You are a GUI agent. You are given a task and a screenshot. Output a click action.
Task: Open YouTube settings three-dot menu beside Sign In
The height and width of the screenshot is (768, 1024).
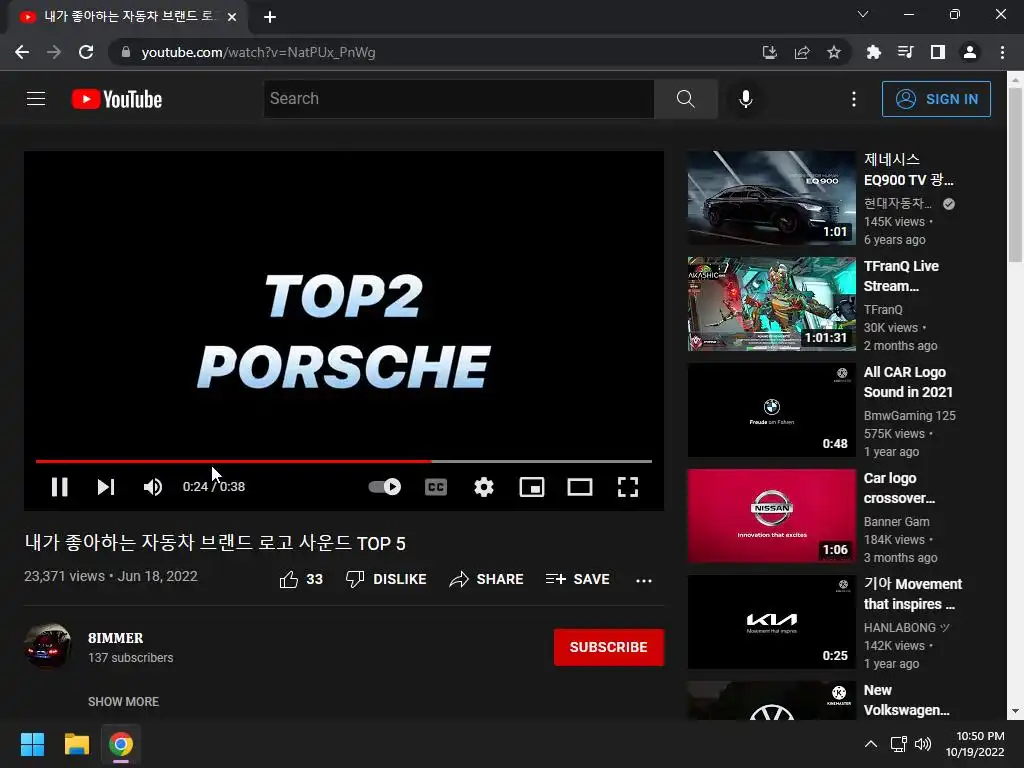coord(854,99)
